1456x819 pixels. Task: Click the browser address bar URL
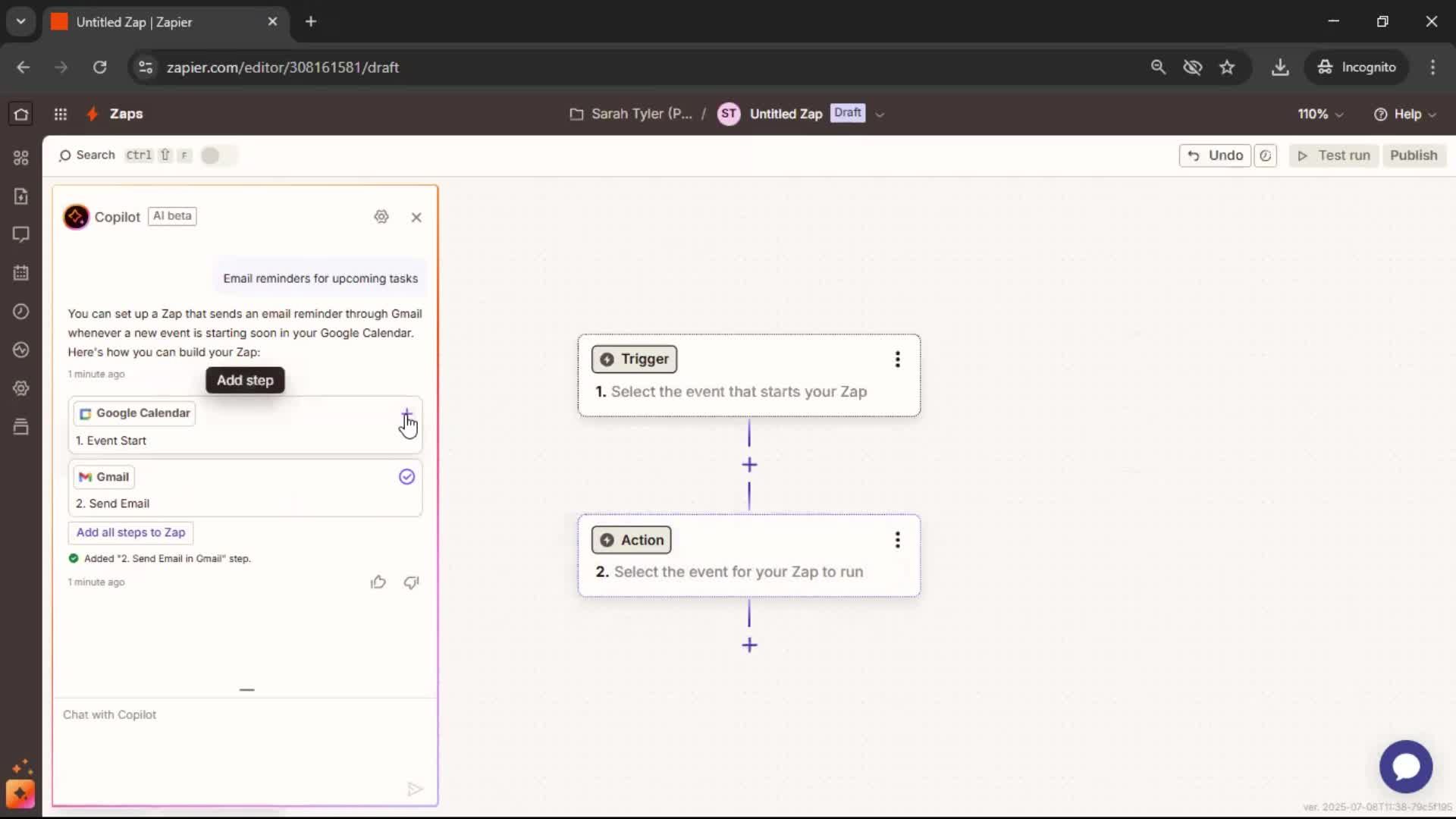[282, 67]
